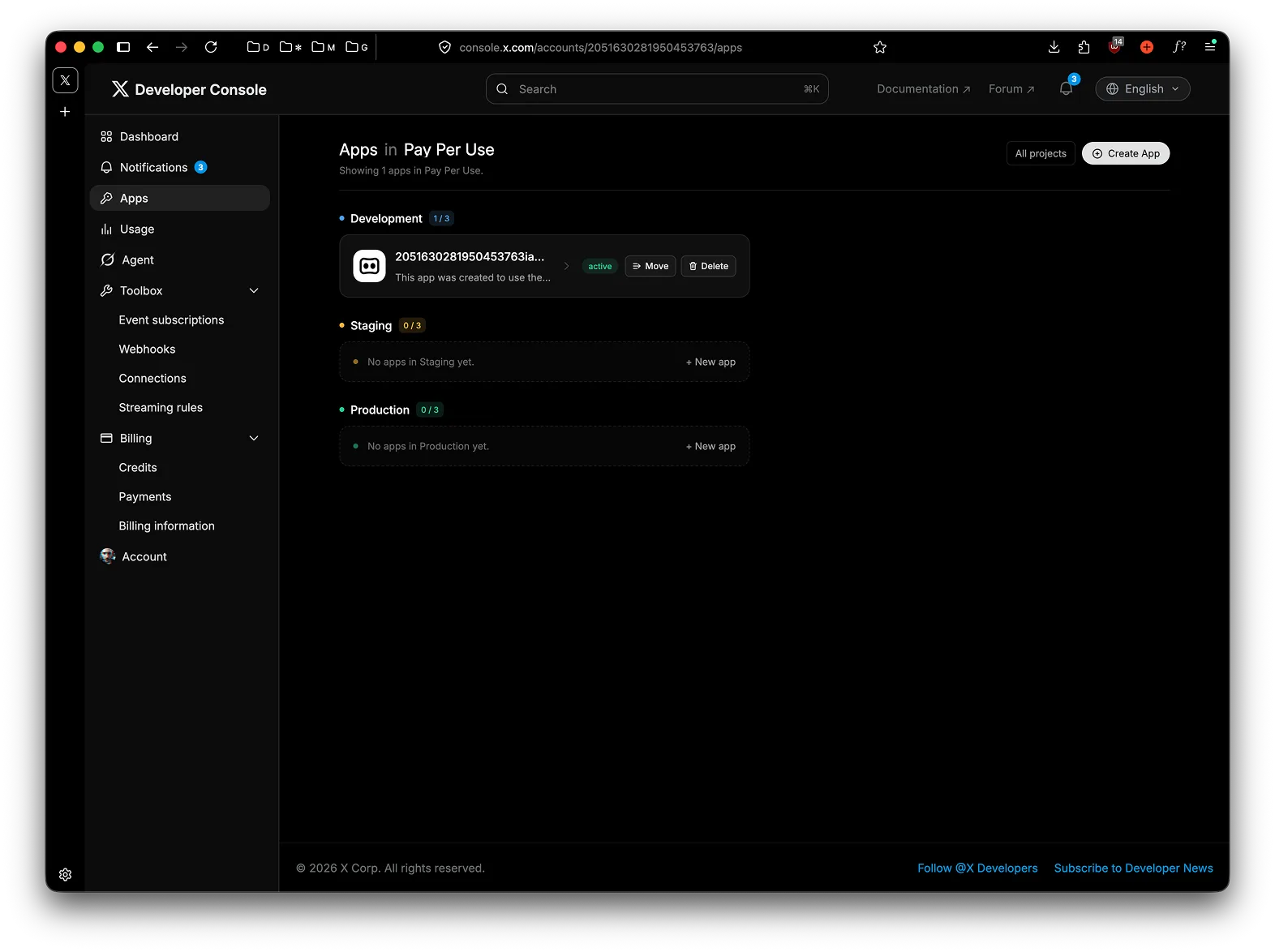This screenshot has width=1275, height=952.
Task: Open browser downloads icon
Action: pyautogui.click(x=1054, y=47)
